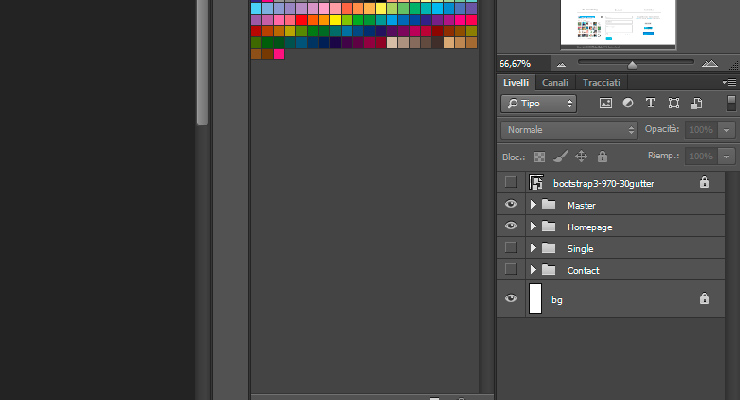Filter layers by pixel layer icon
The width and height of the screenshot is (740, 400).
coord(605,103)
